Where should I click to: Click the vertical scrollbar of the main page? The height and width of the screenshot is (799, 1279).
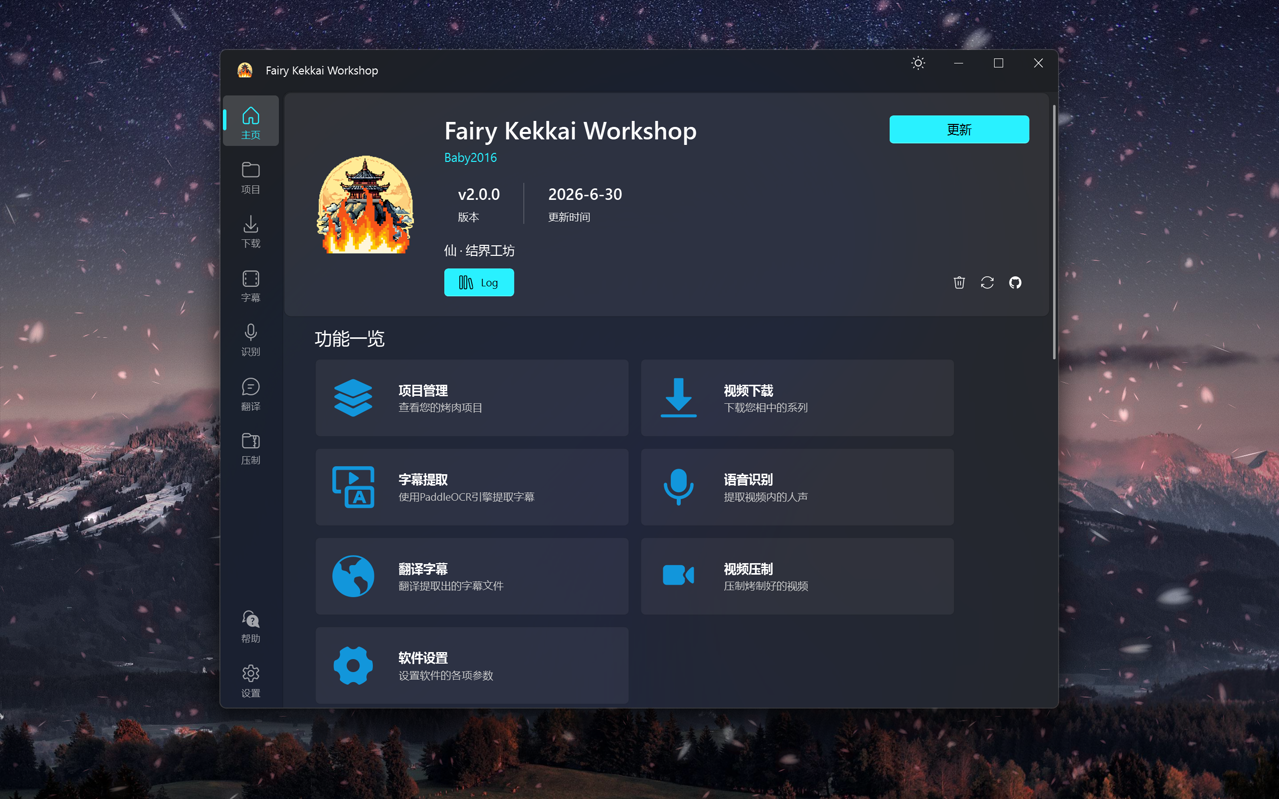tap(1053, 230)
